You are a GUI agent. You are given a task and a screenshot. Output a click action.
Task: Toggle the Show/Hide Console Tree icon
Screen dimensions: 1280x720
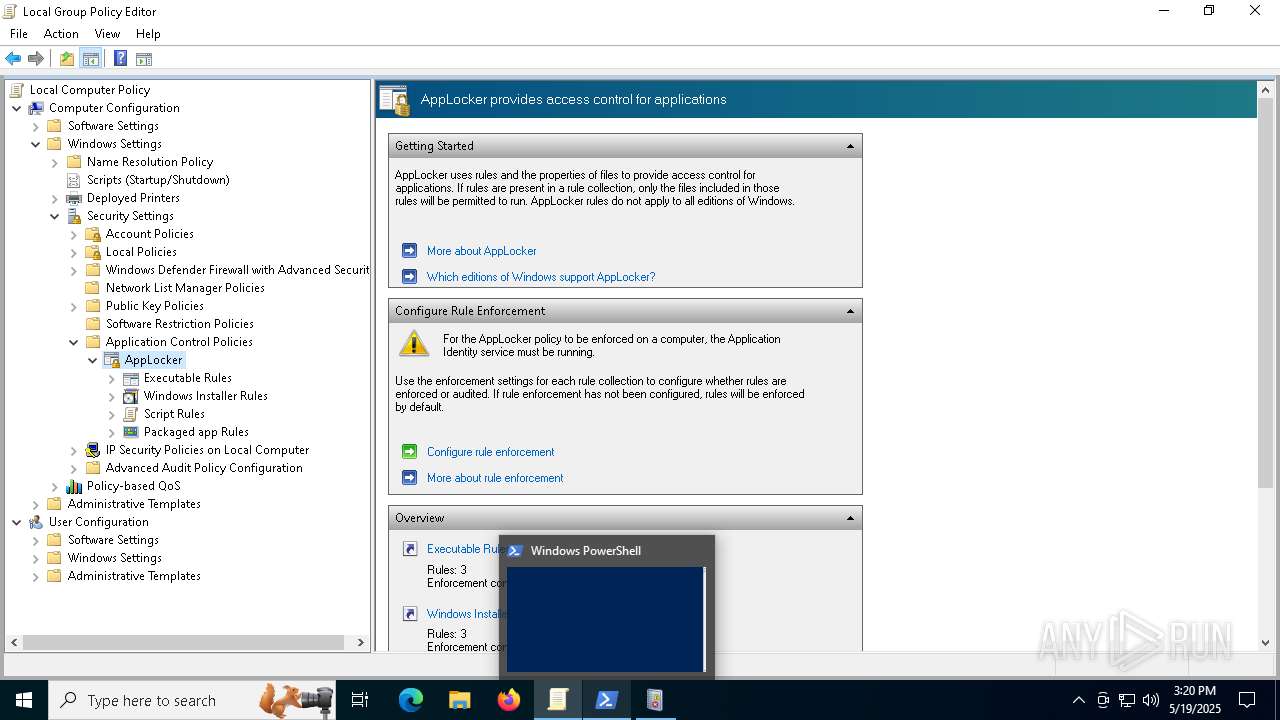91,59
